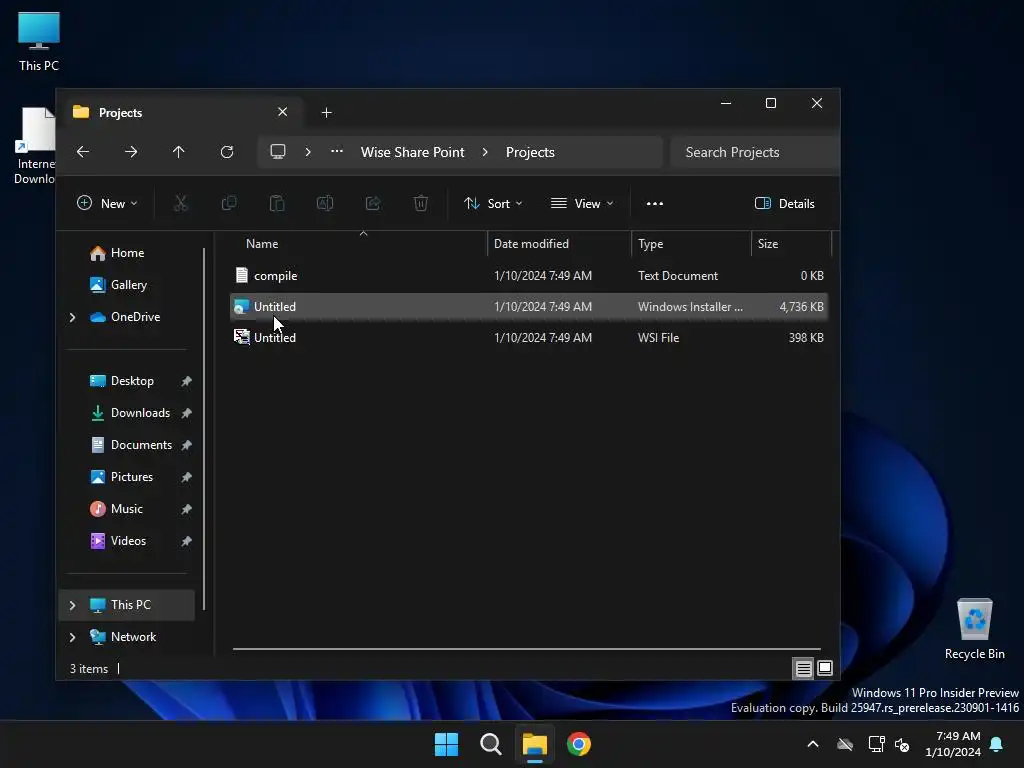
Task: Select the Untitled Windows Installer file
Action: point(529,307)
